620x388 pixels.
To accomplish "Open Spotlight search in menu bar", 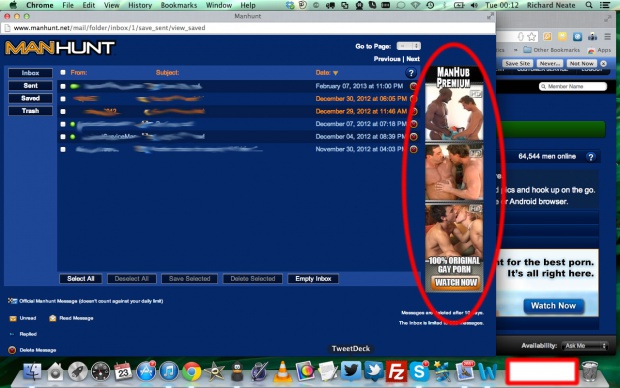I will tap(589, 5).
